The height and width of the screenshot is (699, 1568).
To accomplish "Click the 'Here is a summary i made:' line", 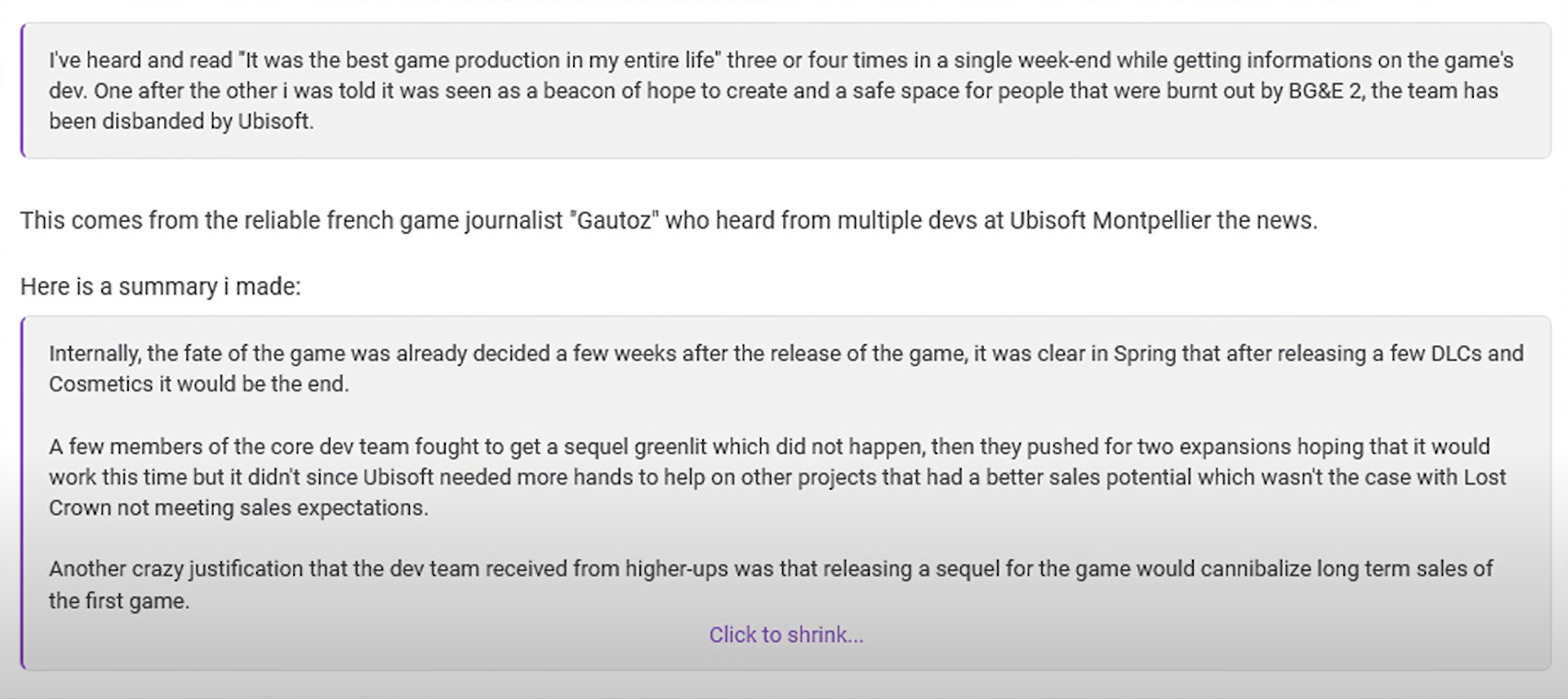I will coord(160,286).
